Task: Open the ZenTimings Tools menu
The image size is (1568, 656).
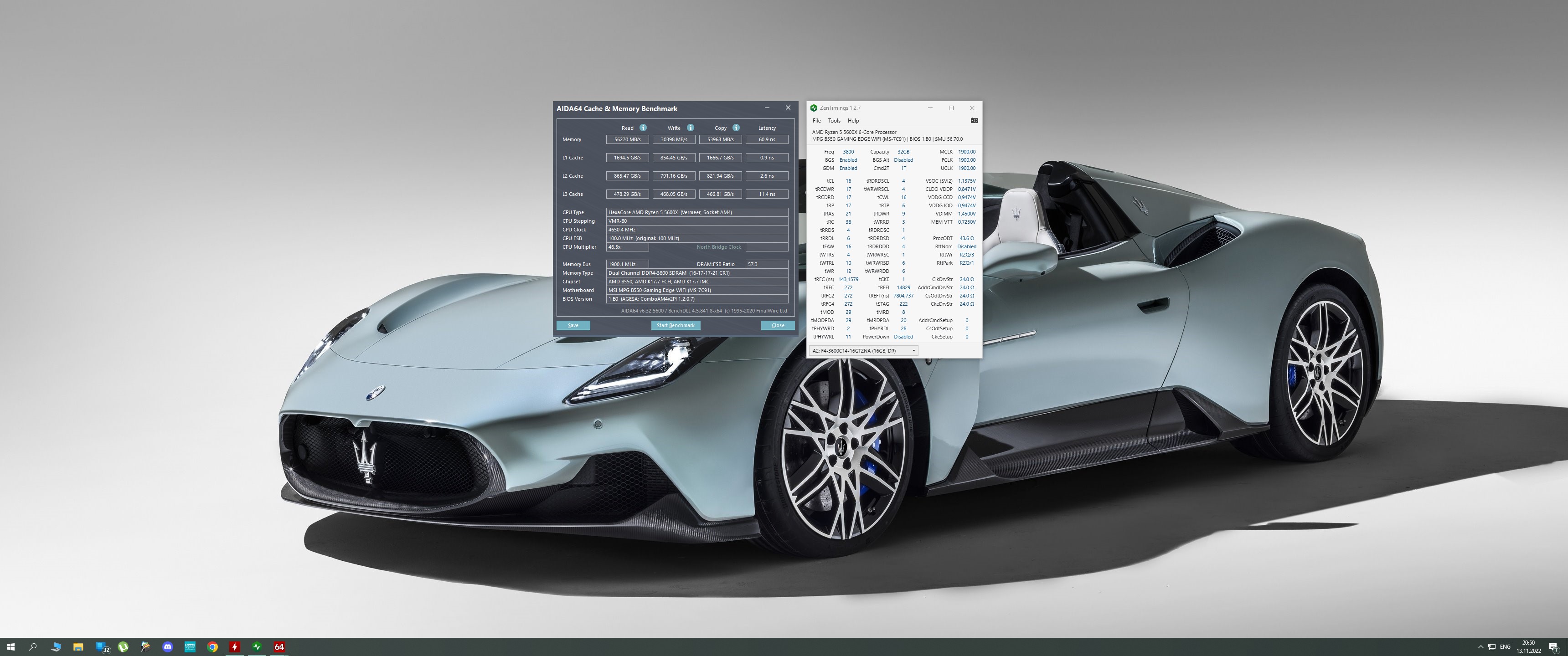Action: coord(834,120)
